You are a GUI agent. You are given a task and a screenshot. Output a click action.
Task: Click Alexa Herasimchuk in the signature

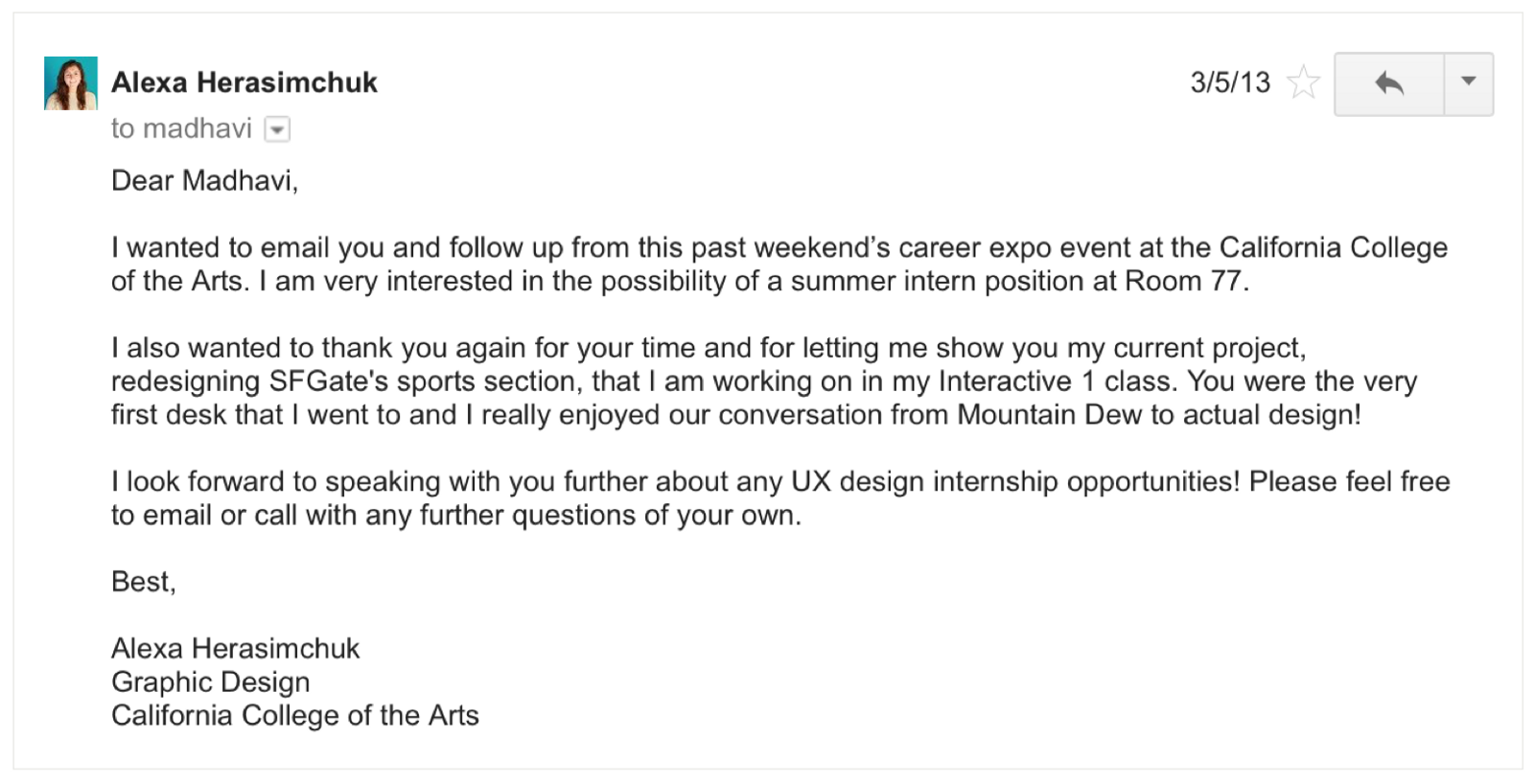click(235, 649)
